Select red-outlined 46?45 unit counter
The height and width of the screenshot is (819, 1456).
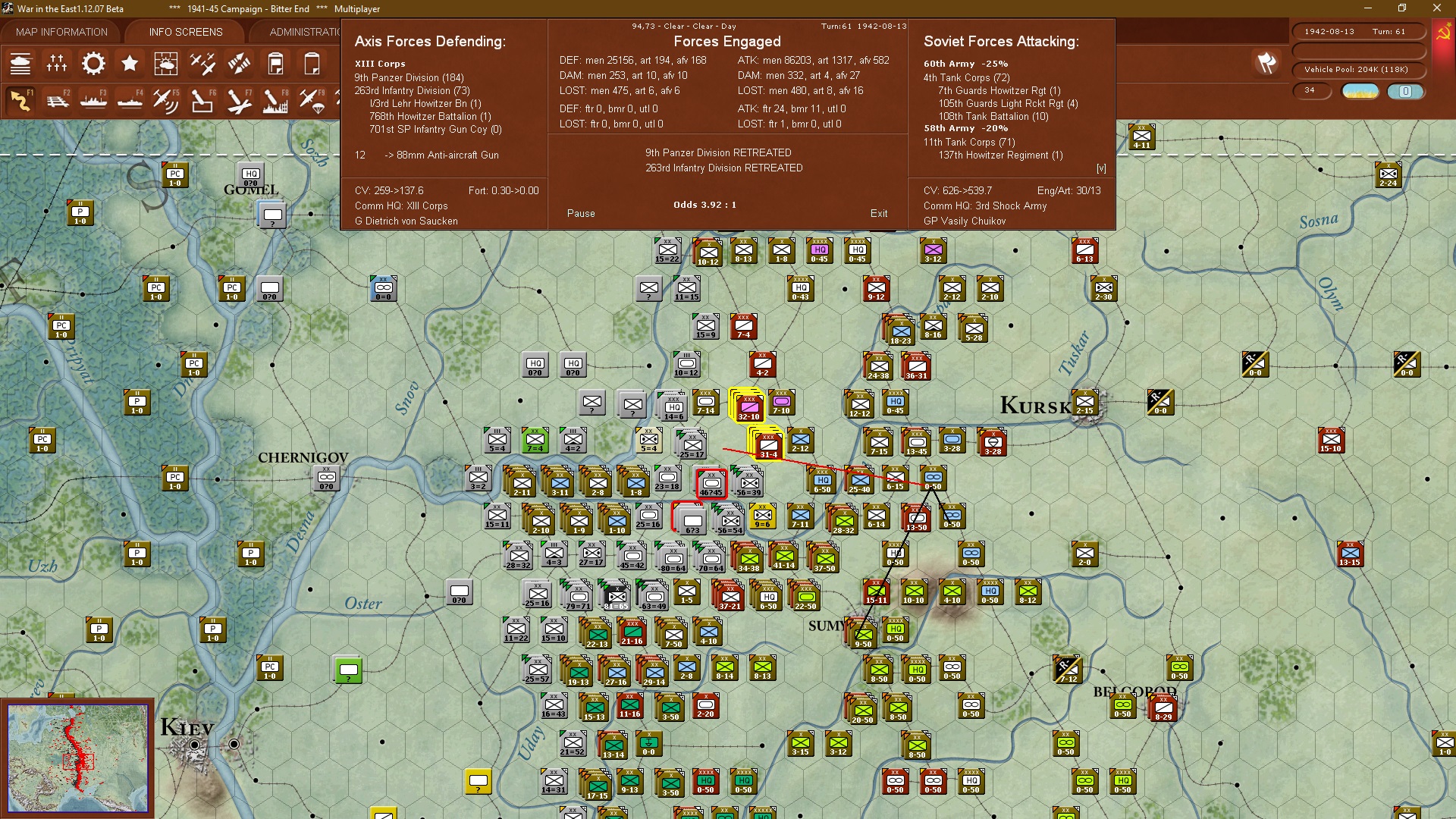pyautogui.click(x=711, y=483)
